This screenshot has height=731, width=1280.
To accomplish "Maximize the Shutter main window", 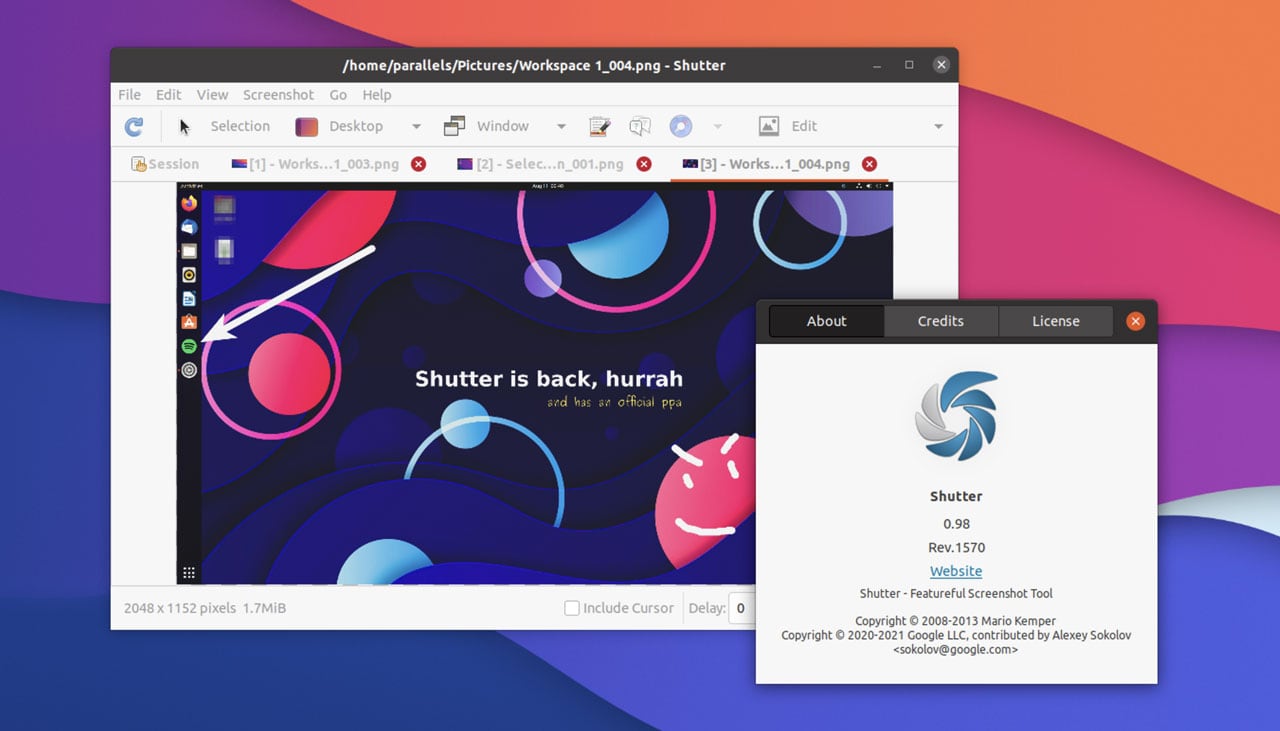I will pos(909,65).
